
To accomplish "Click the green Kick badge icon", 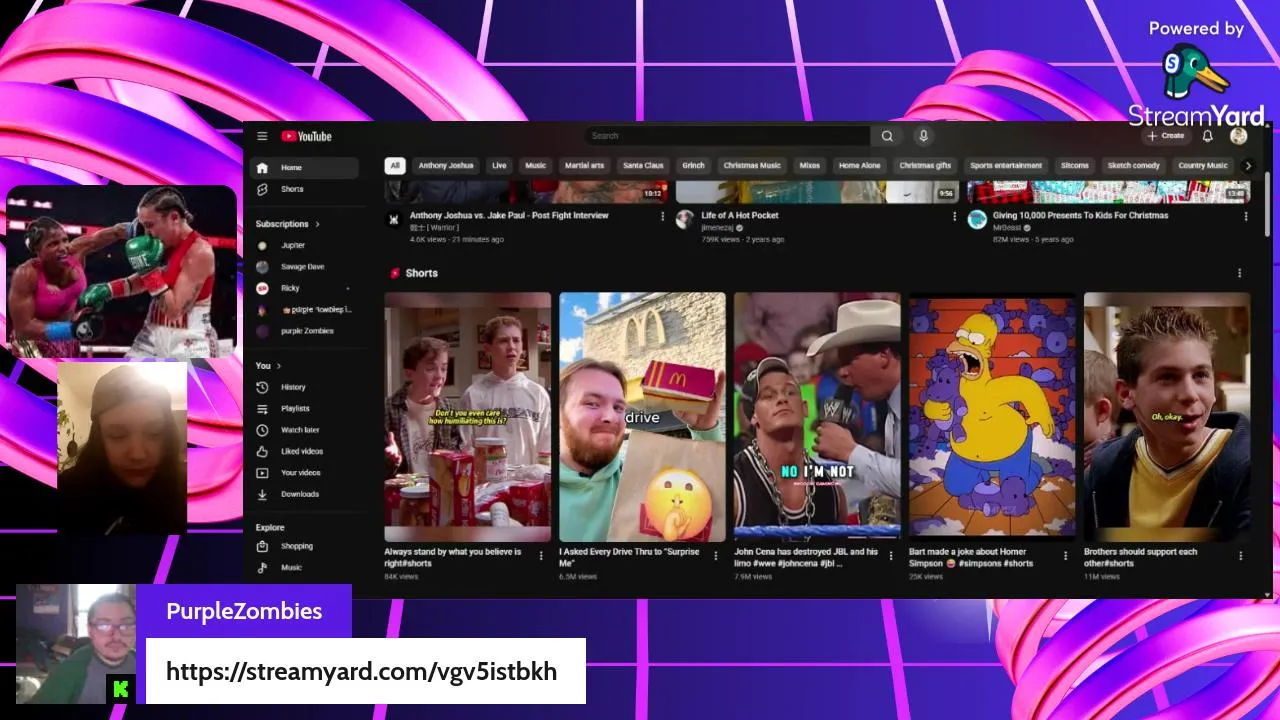I will (121, 689).
